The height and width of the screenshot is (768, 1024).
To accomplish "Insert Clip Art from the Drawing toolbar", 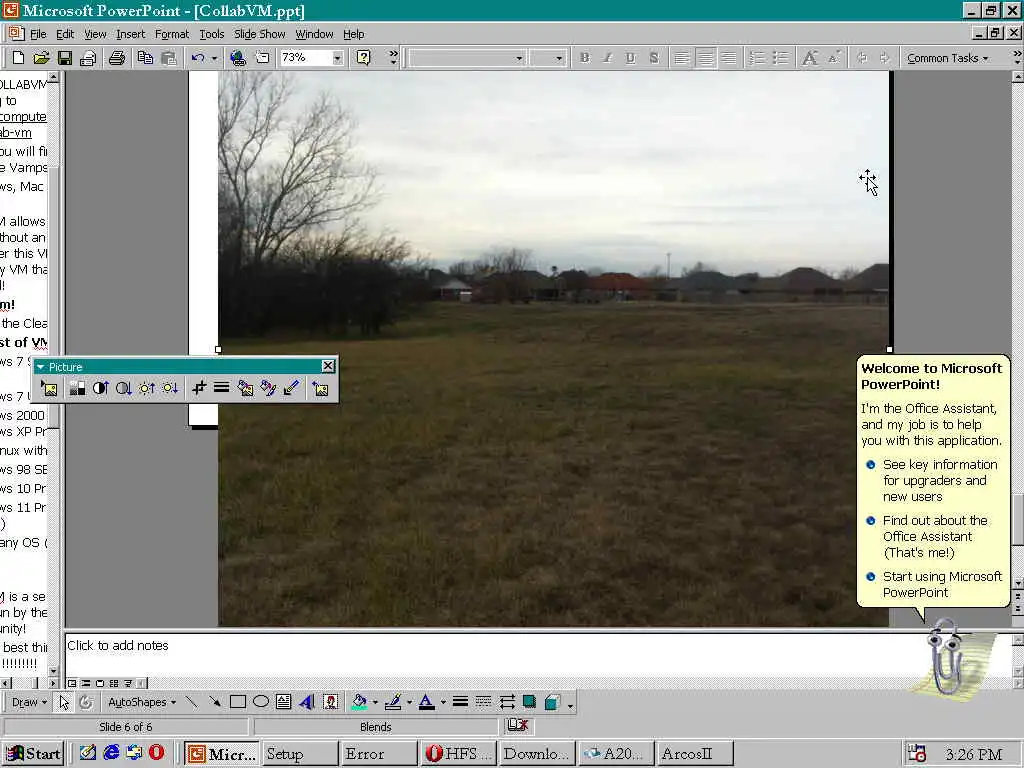I will [330, 702].
